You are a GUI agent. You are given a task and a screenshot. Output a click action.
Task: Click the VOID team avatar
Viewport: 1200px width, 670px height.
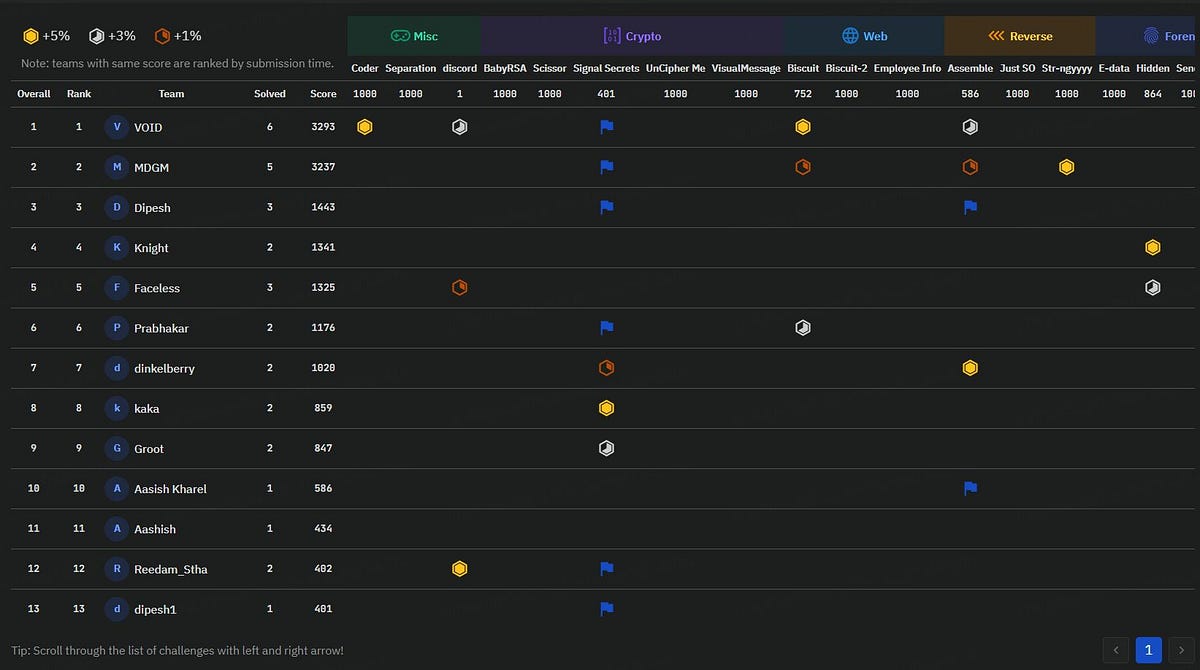click(x=115, y=127)
